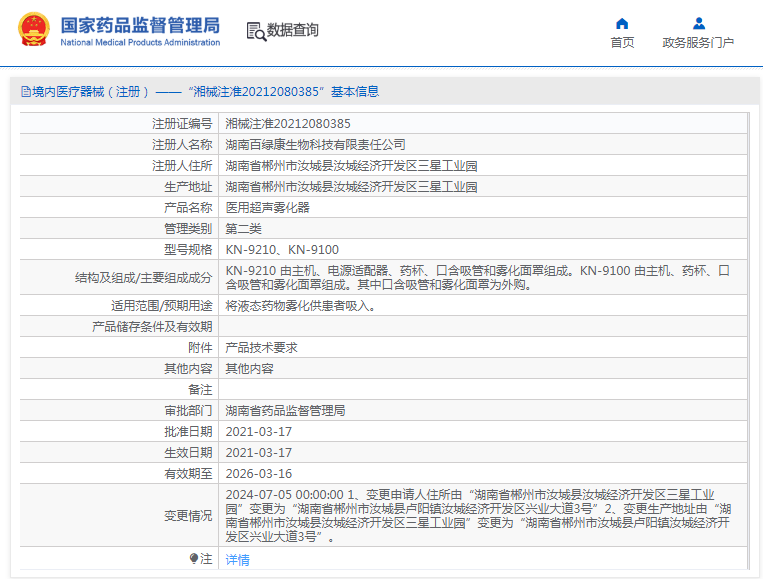The width and height of the screenshot is (763, 579).
Task: Select product name 医用超声雾化器
Action: coord(267,207)
